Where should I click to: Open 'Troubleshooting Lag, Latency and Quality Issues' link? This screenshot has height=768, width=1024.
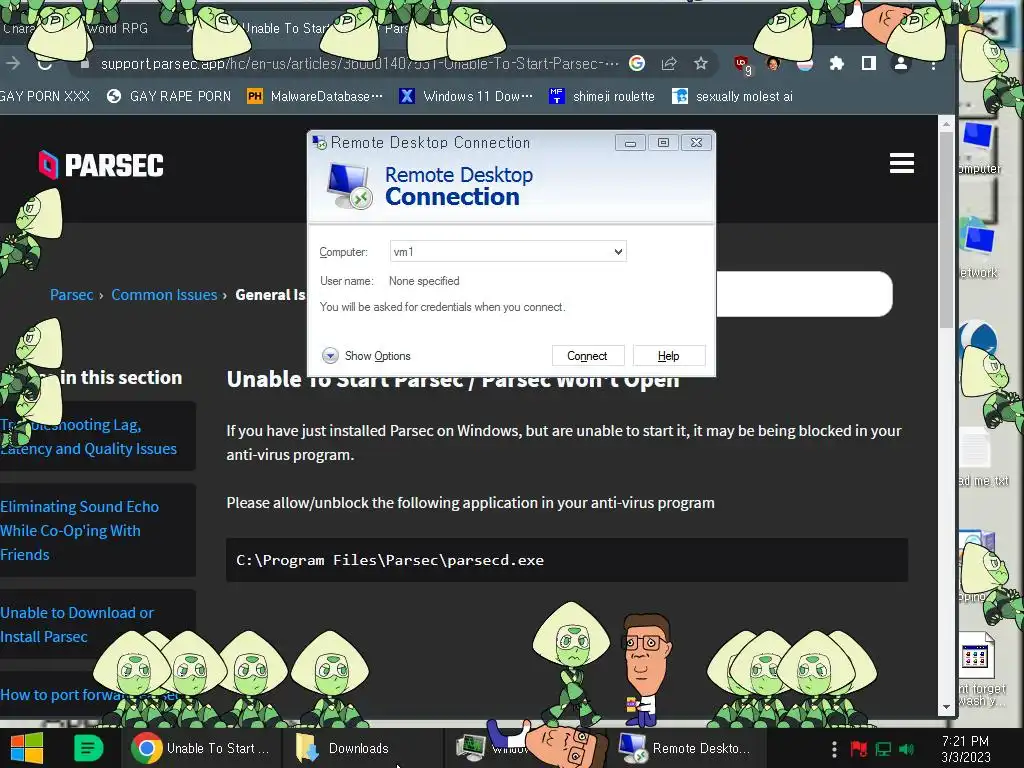89,436
